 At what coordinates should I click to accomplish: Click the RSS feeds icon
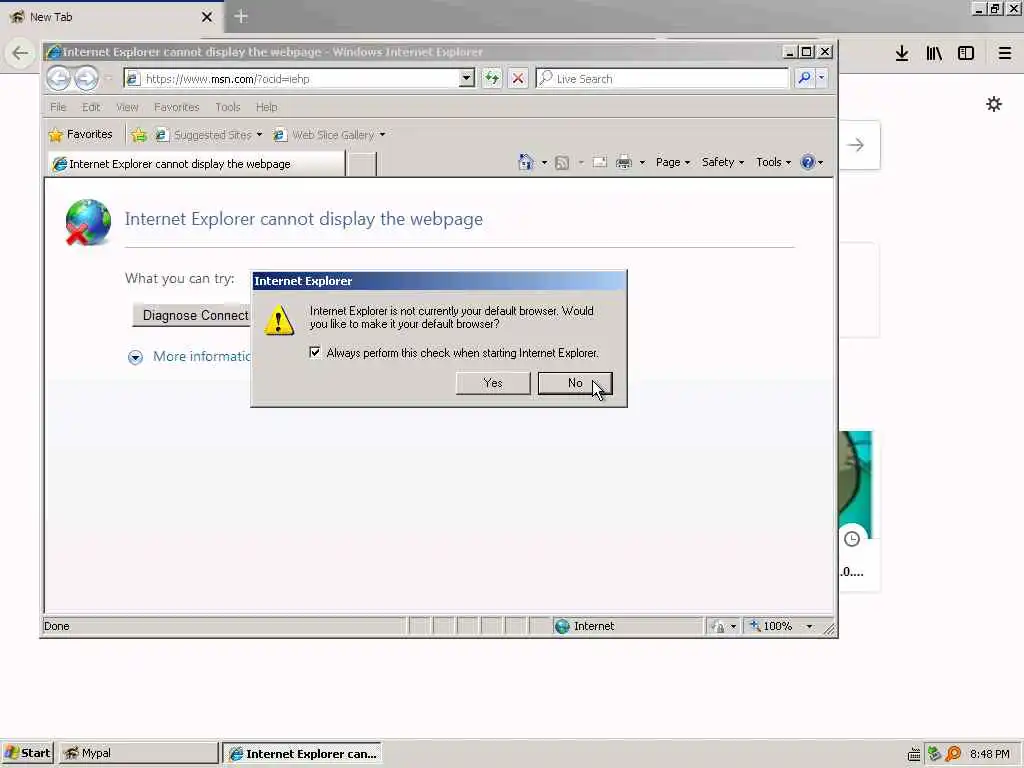click(562, 163)
